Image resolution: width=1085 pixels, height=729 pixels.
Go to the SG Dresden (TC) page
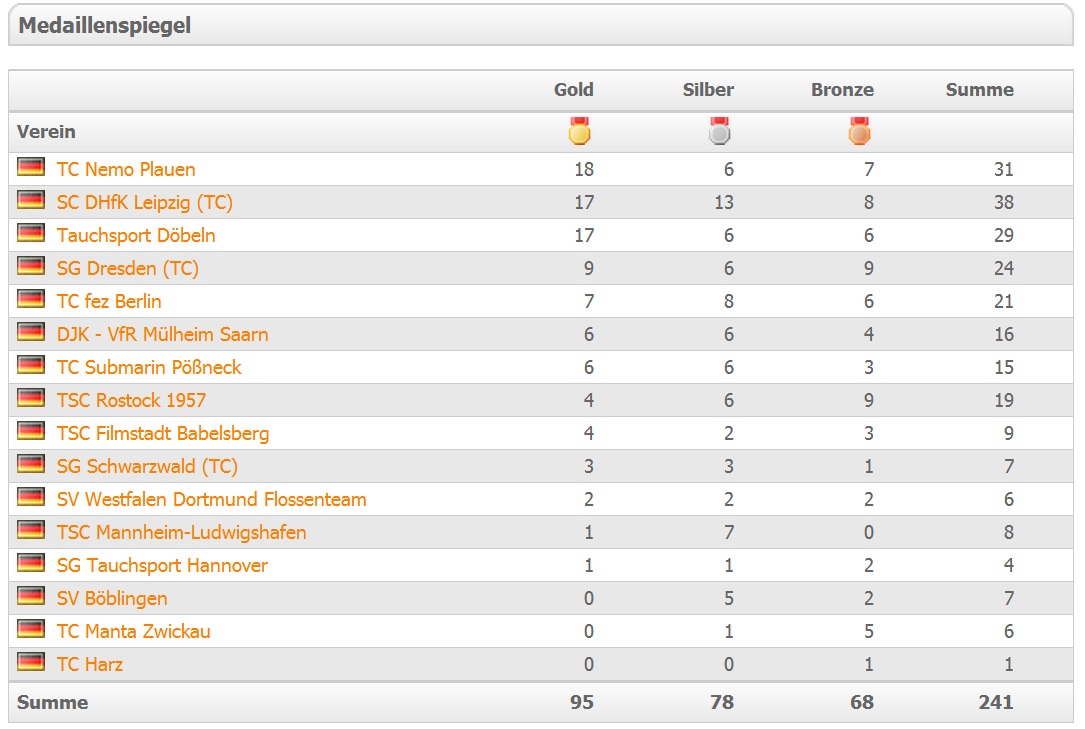point(128,268)
